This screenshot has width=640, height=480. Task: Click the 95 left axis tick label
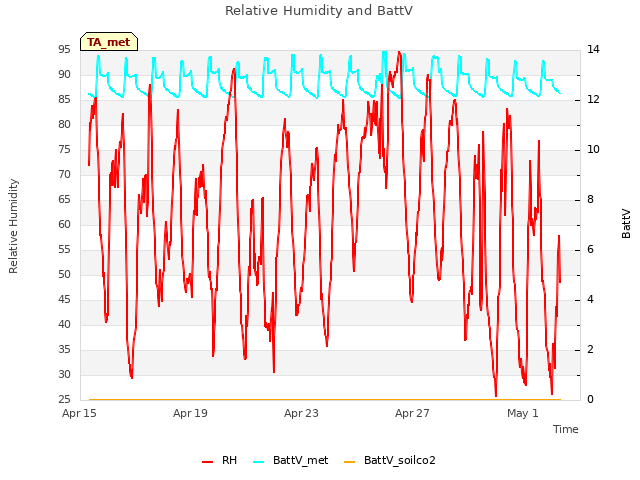tap(64, 49)
